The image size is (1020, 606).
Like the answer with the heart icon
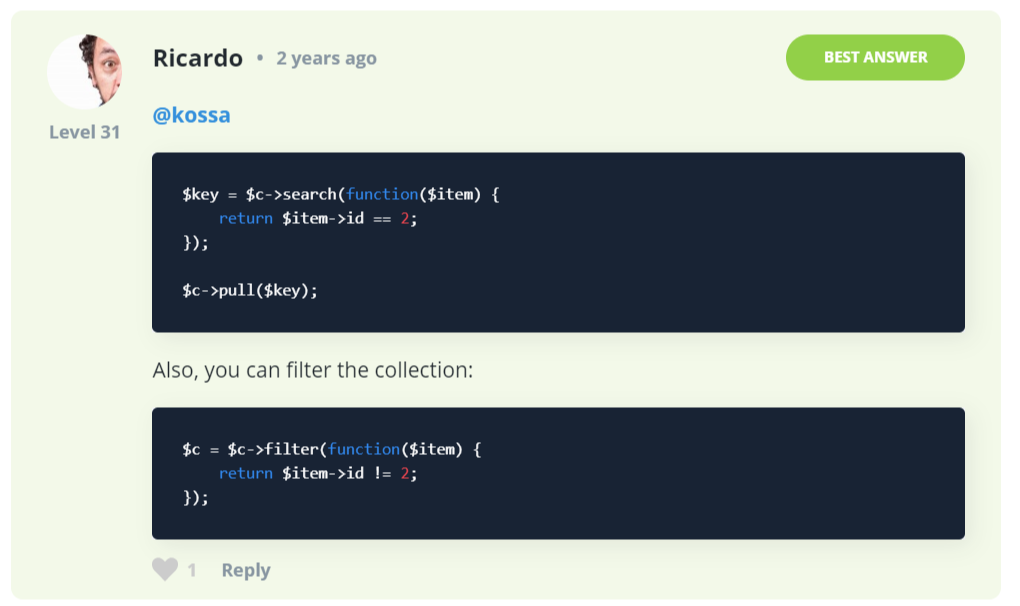165,569
